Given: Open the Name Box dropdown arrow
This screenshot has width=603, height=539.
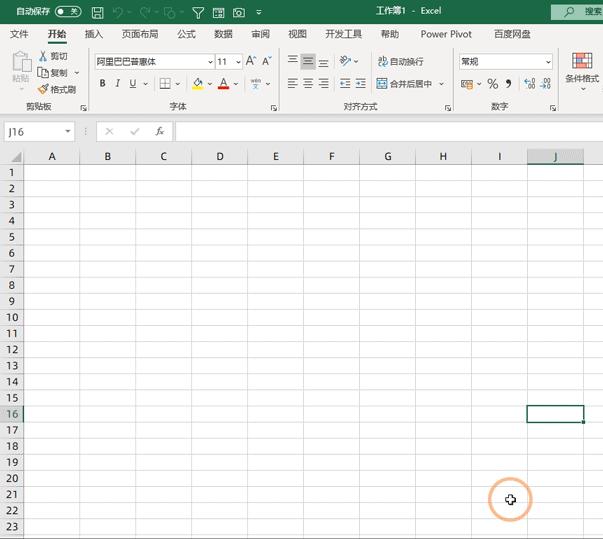Looking at the screenshot, I should coord(68,132).
